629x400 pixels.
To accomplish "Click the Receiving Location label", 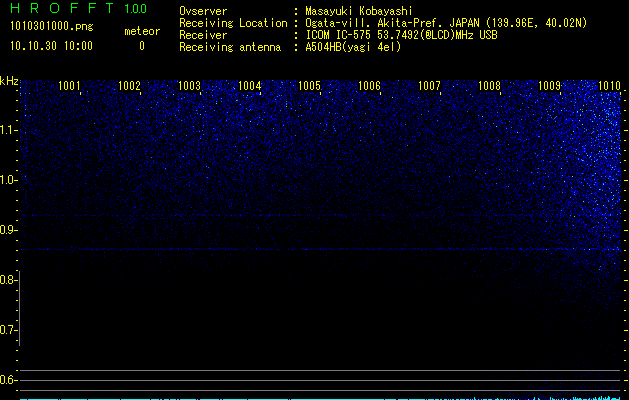I will (x=233, y=23).
